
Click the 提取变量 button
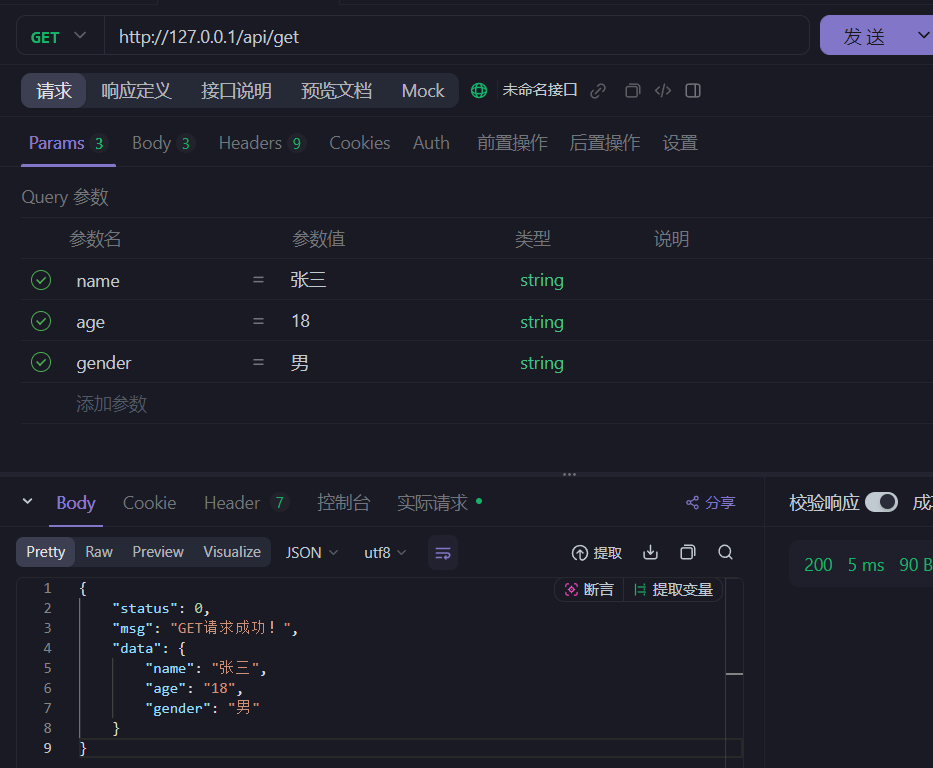tap(674, 590)
